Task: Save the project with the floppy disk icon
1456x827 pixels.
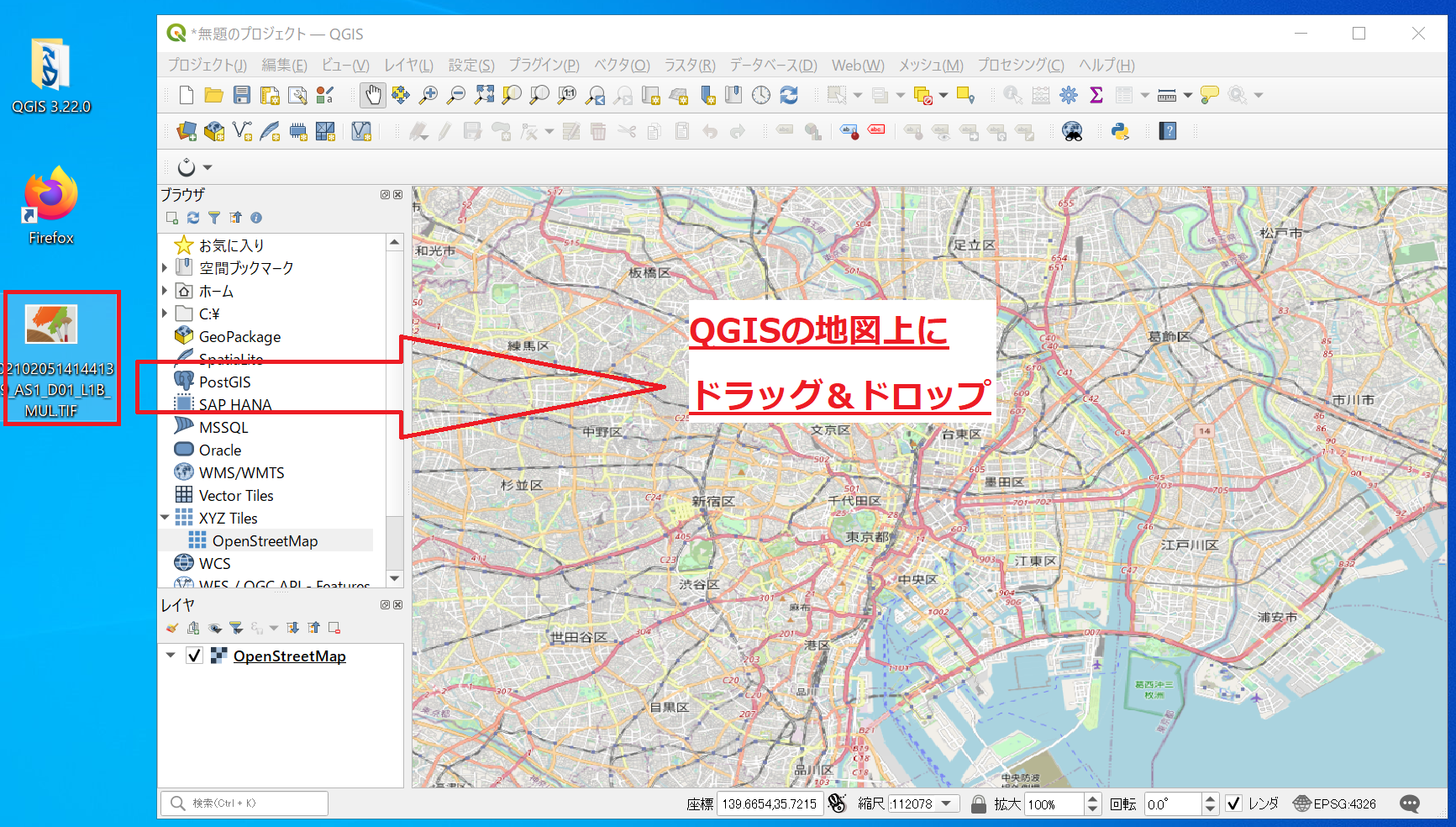Action: click(242, 95)
